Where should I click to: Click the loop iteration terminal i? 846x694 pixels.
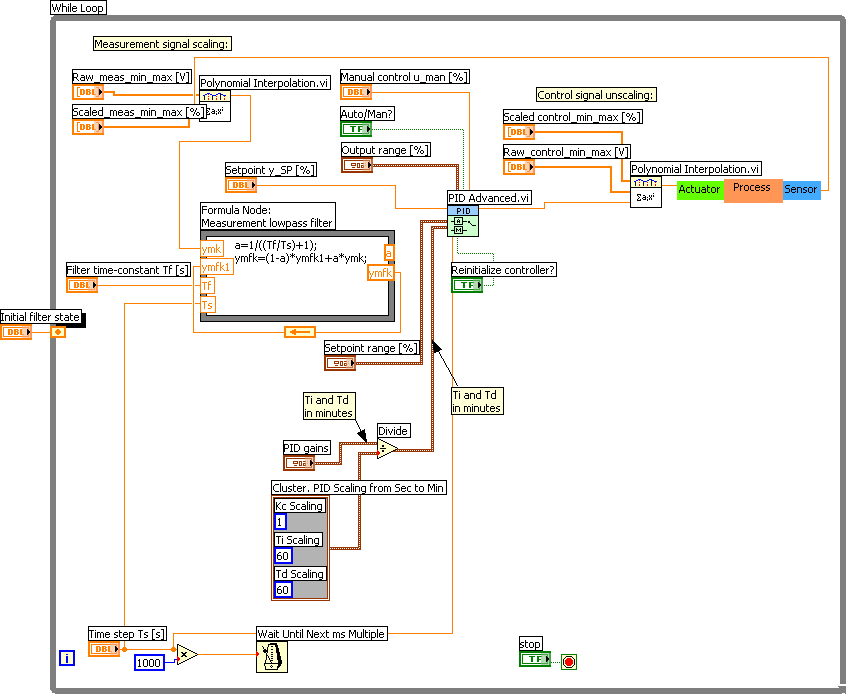(x=67, y=657)
